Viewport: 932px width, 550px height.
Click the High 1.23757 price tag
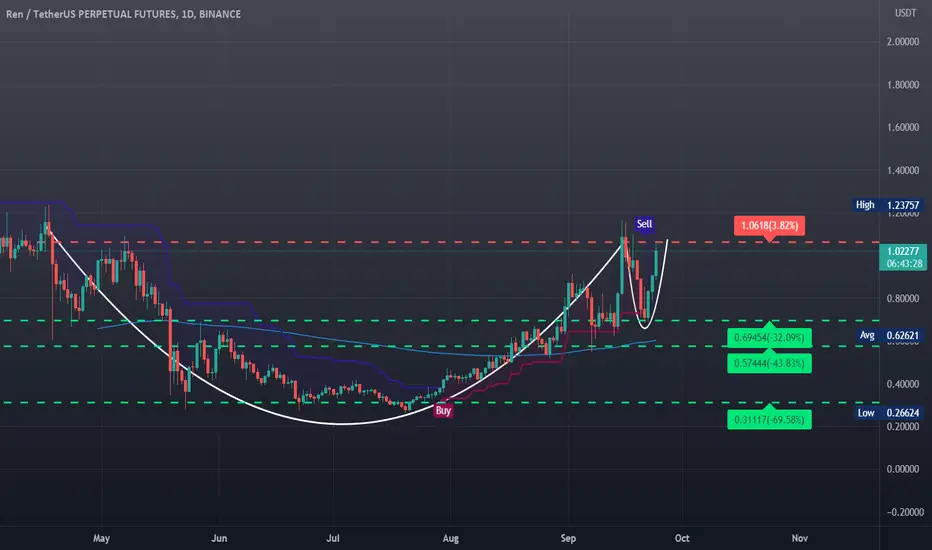click(889, 205)
